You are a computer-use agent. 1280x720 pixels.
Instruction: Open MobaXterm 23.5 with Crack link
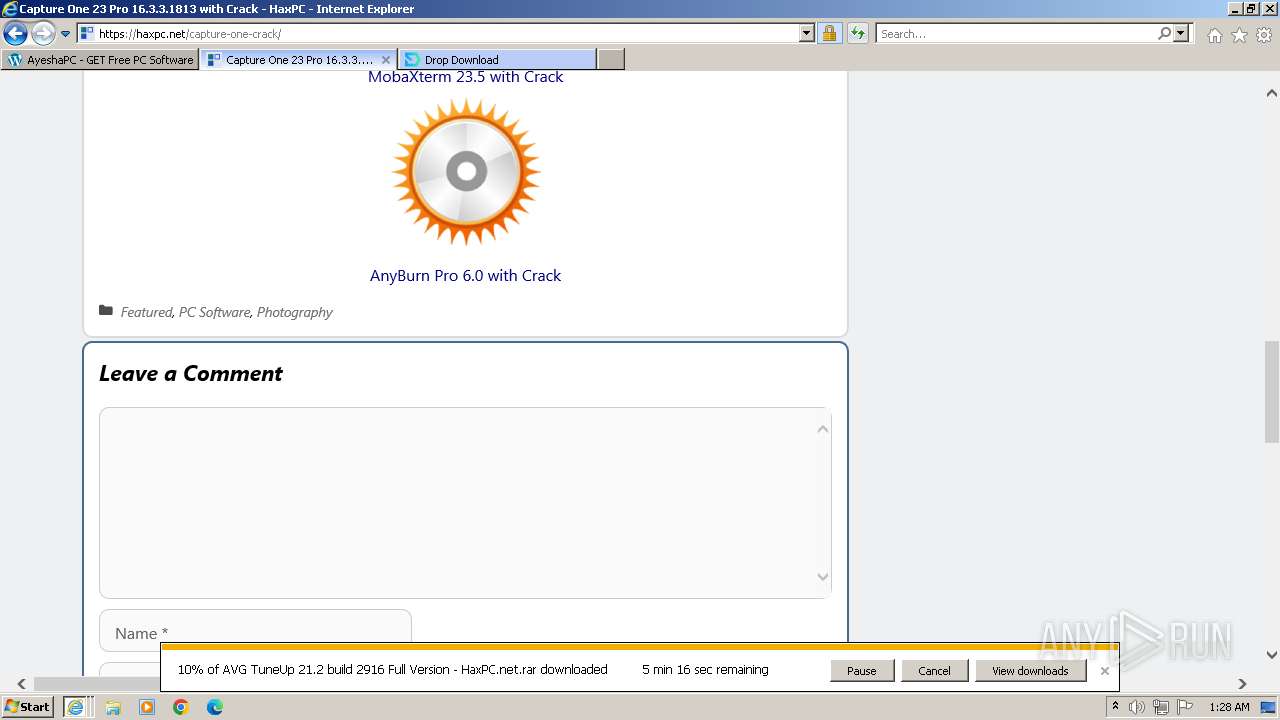pyautogui.click(x=465, y=77)
